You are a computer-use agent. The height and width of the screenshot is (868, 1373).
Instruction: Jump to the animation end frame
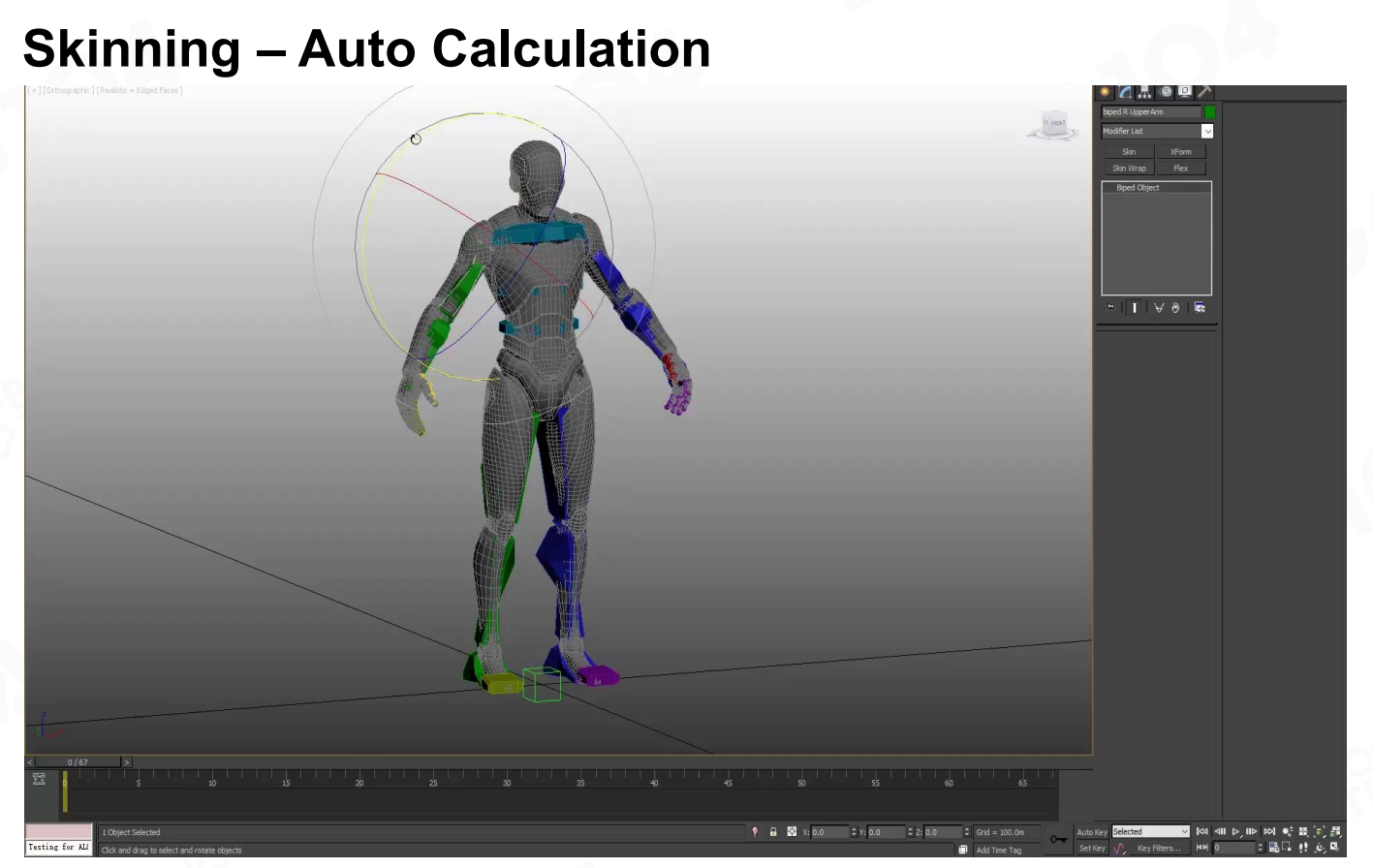[x=1269, y=831]
